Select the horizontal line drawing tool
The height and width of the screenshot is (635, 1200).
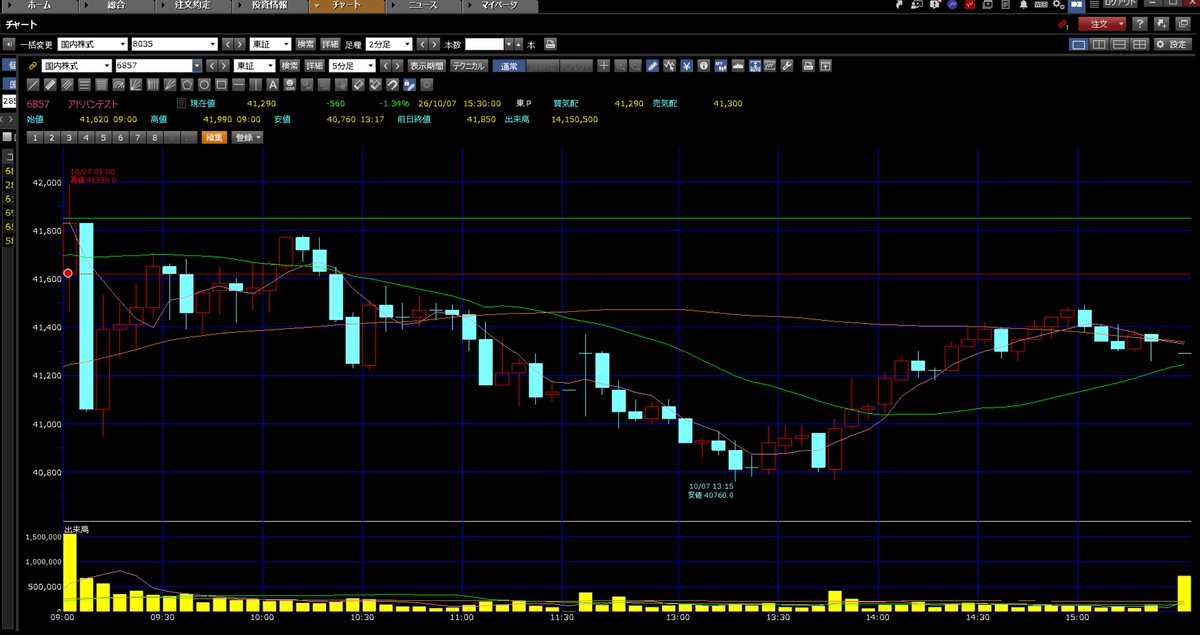[238, 84]
